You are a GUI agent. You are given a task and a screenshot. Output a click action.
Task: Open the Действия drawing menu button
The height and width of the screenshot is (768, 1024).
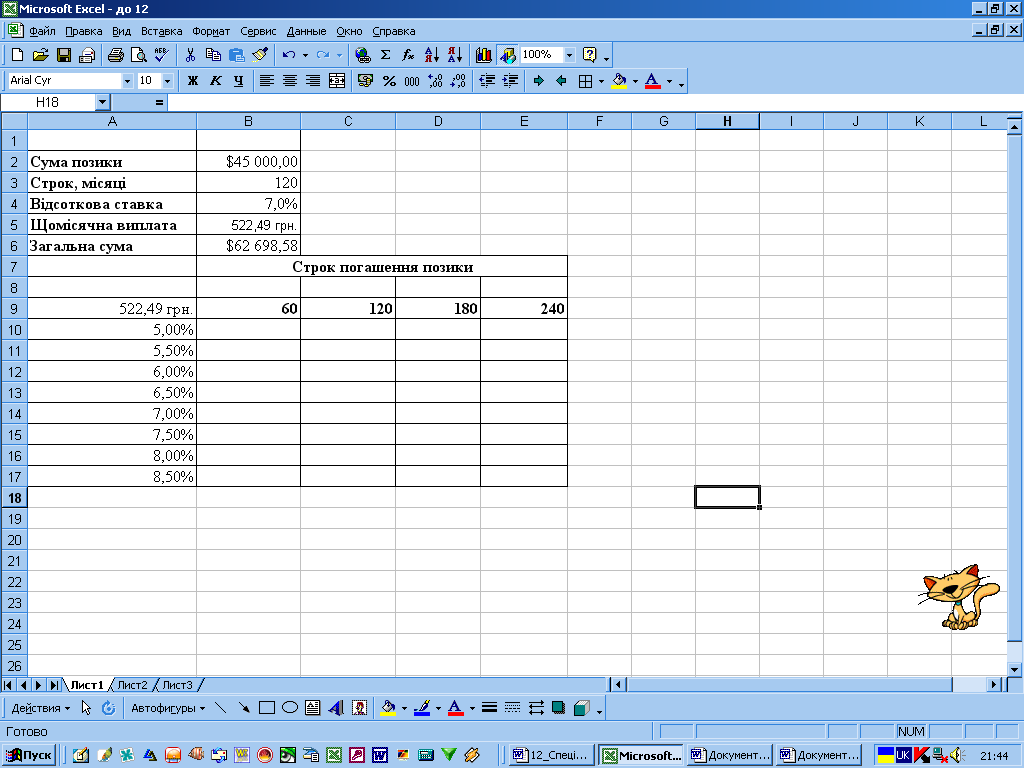point(40,708)
